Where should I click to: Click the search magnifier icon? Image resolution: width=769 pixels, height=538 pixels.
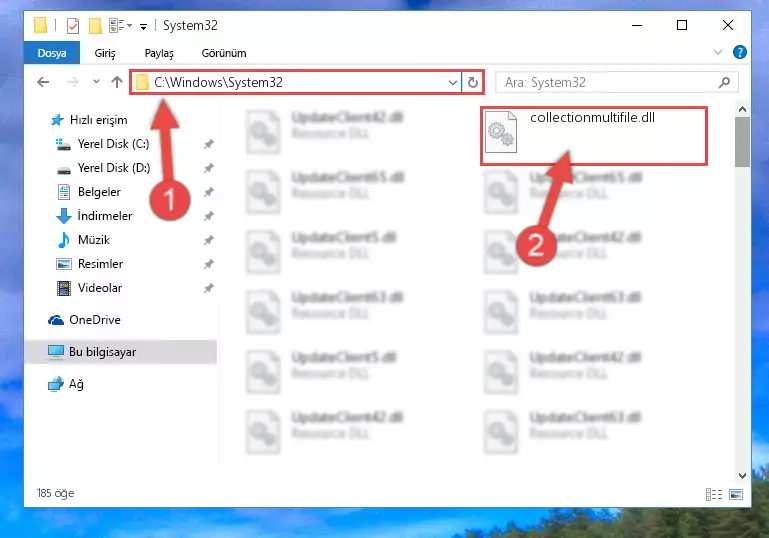click(724, 82)
